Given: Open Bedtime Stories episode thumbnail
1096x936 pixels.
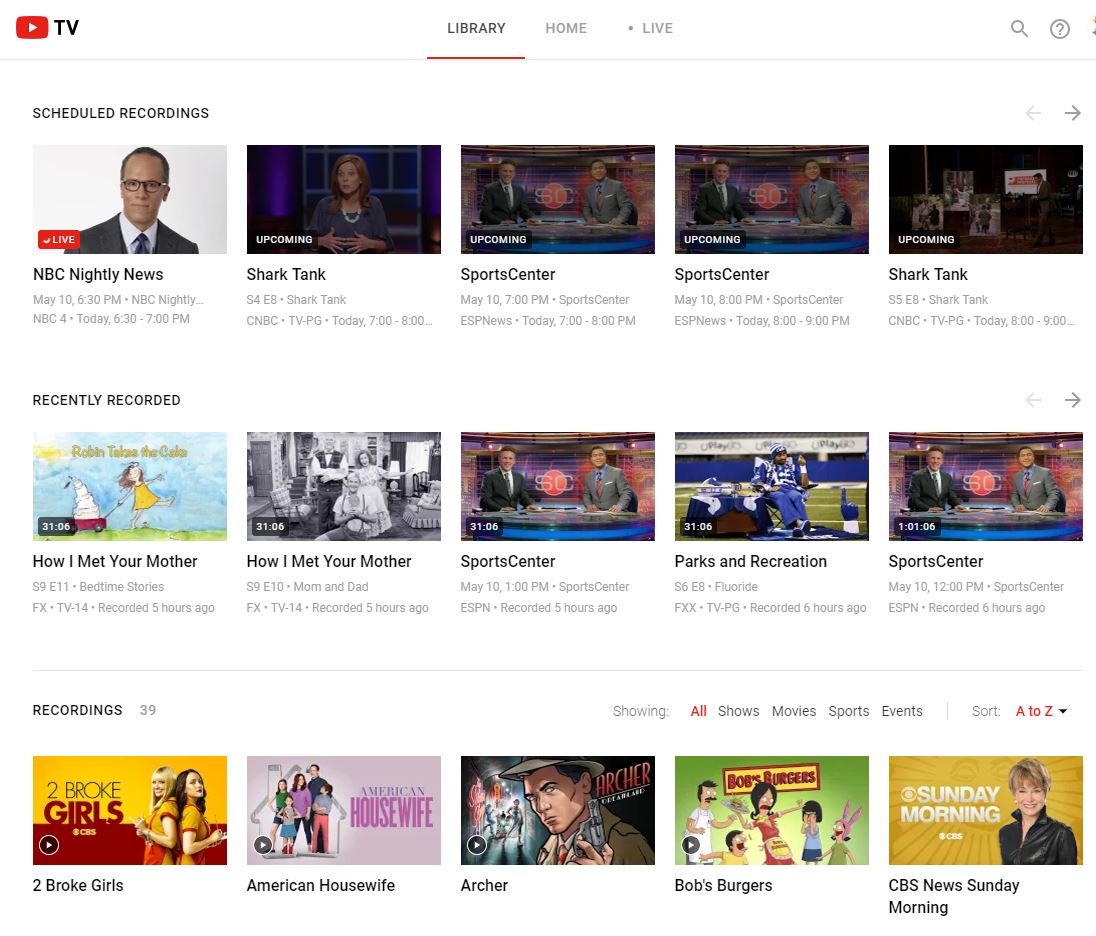Looking at the screenshot, I should click(x=130, y=487).
